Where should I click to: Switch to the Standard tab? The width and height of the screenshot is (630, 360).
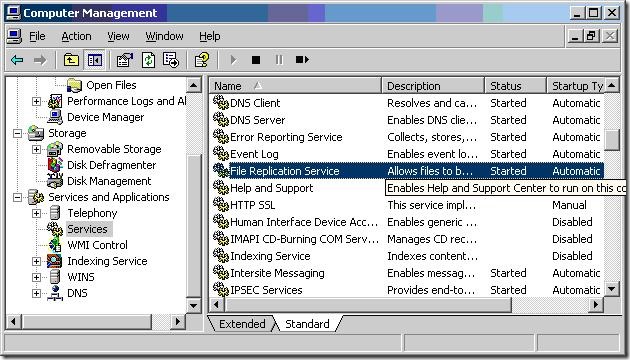coord(307,324)
